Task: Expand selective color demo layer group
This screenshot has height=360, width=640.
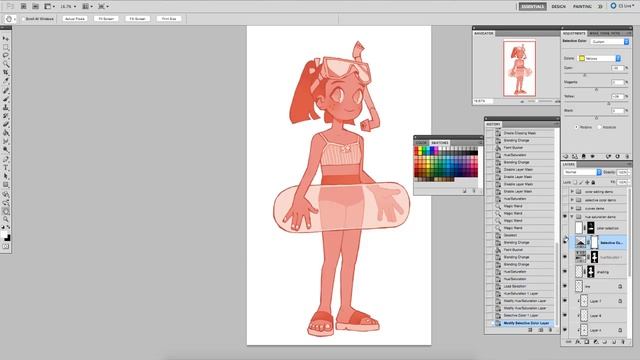Action: [x=572, y=200]
